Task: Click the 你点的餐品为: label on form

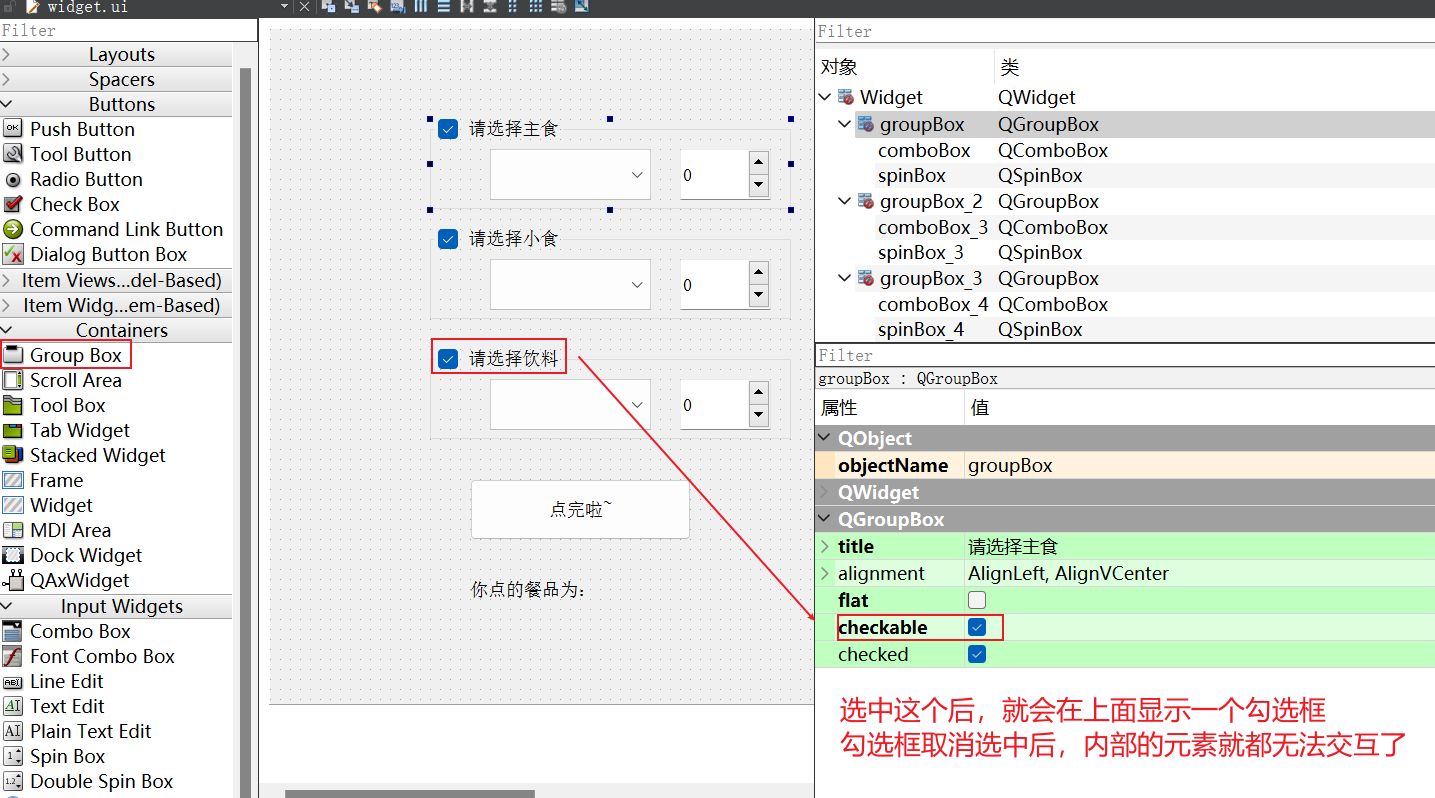Action: [528, 590]
